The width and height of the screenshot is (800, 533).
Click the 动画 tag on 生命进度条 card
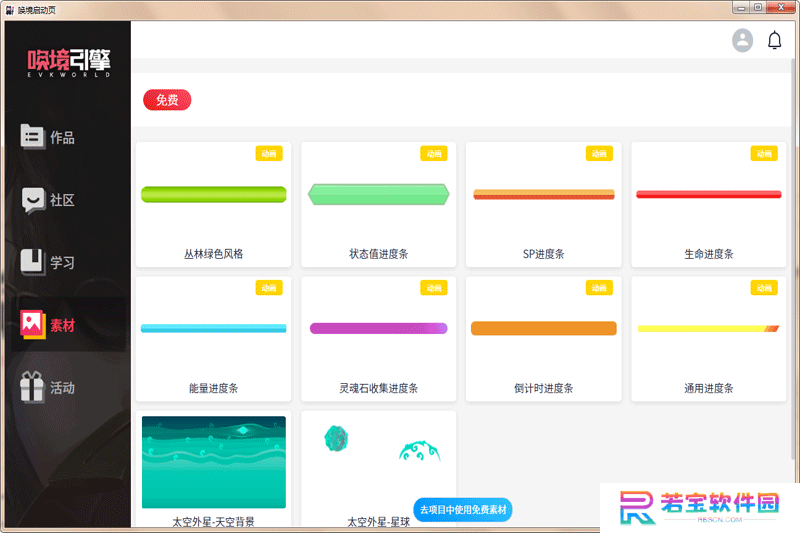pos(764,154)
